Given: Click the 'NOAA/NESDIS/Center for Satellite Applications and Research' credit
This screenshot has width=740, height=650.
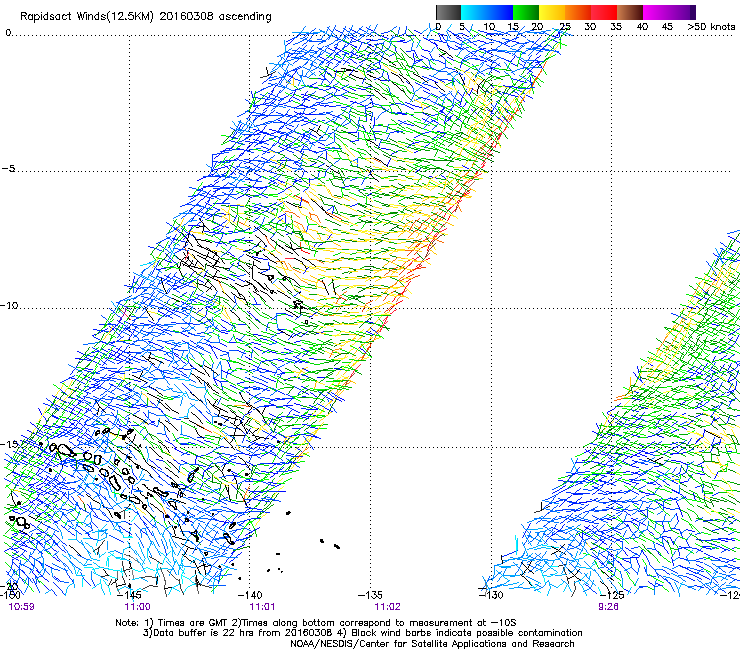Looking at the screenshot, I should 432,644.
